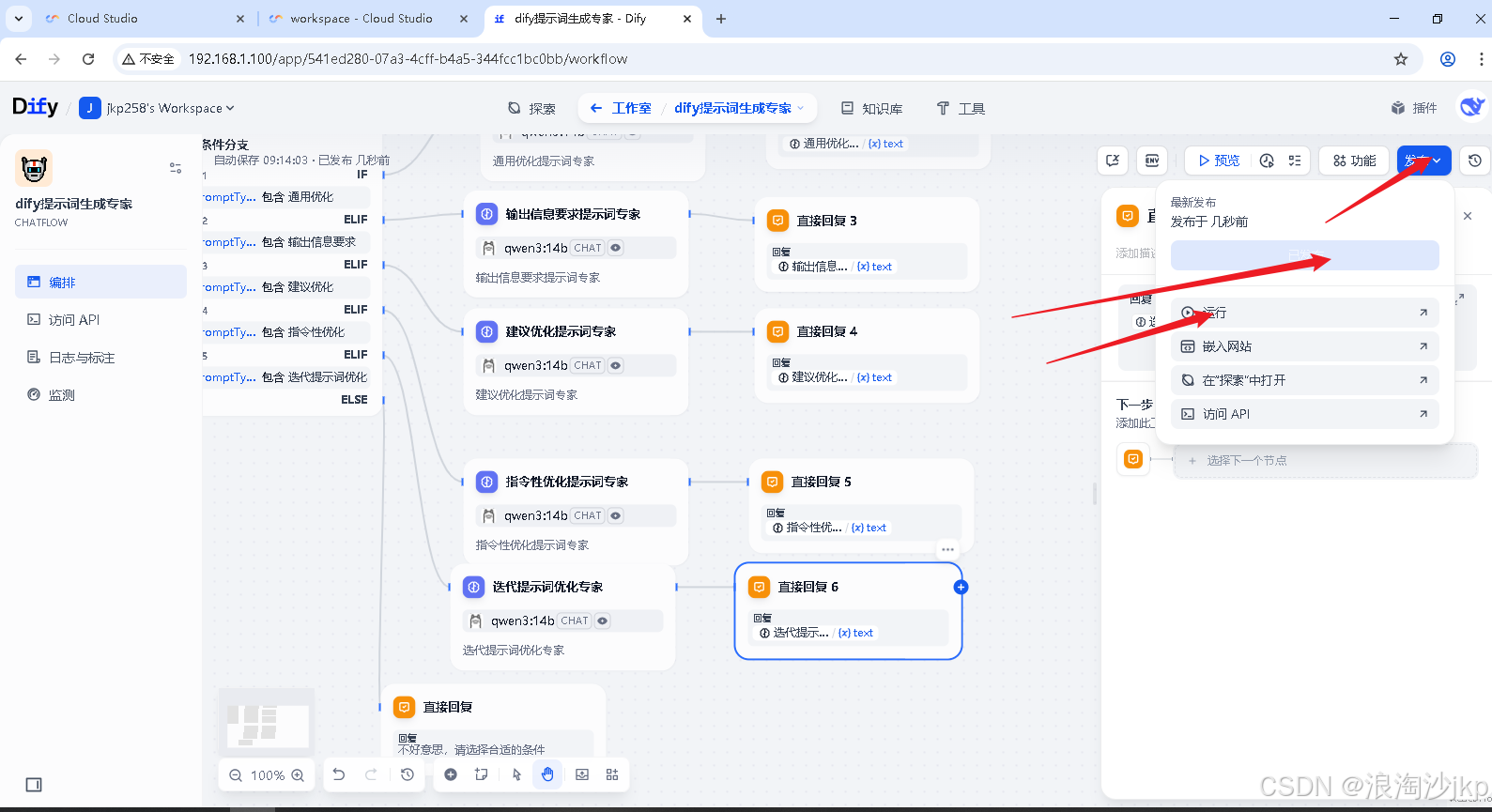Click 运行 in publish menu
Image resolution: width=1492 pixels, height=812 pixels.
1304,313
